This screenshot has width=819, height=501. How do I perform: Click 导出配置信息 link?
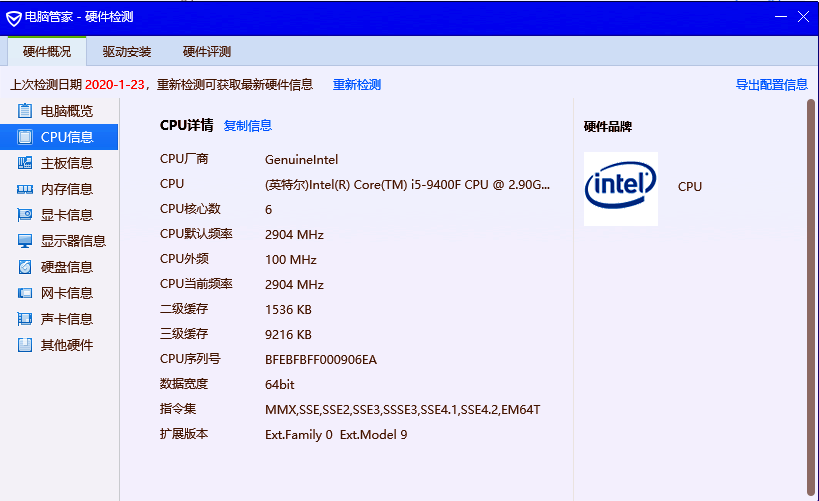[x=771, y=85]
